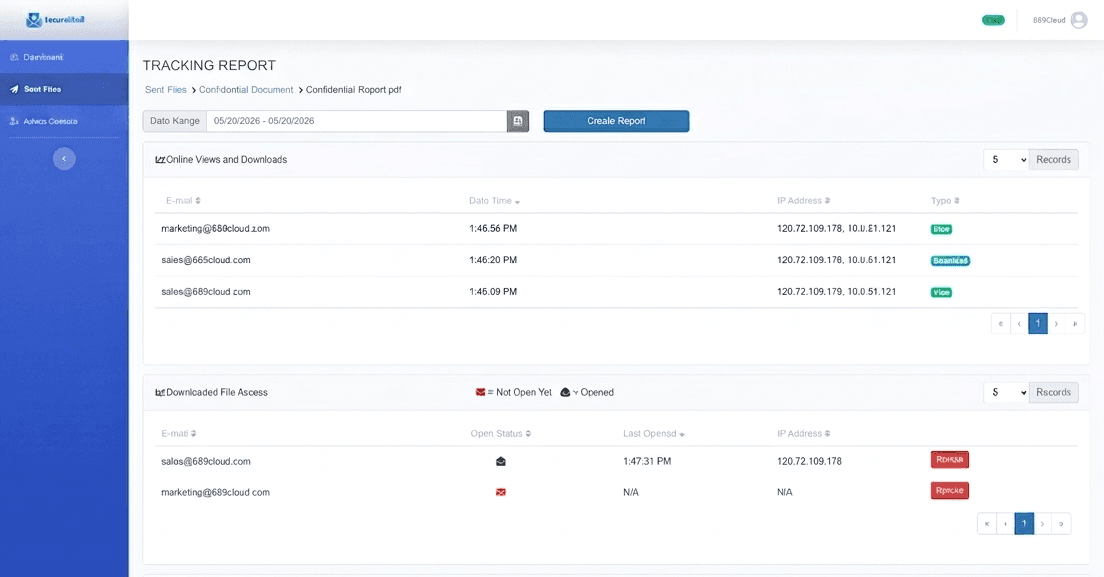Screen dimensions: 1104x577
Task: Click the green status badge in header
Action: (993, 20)
